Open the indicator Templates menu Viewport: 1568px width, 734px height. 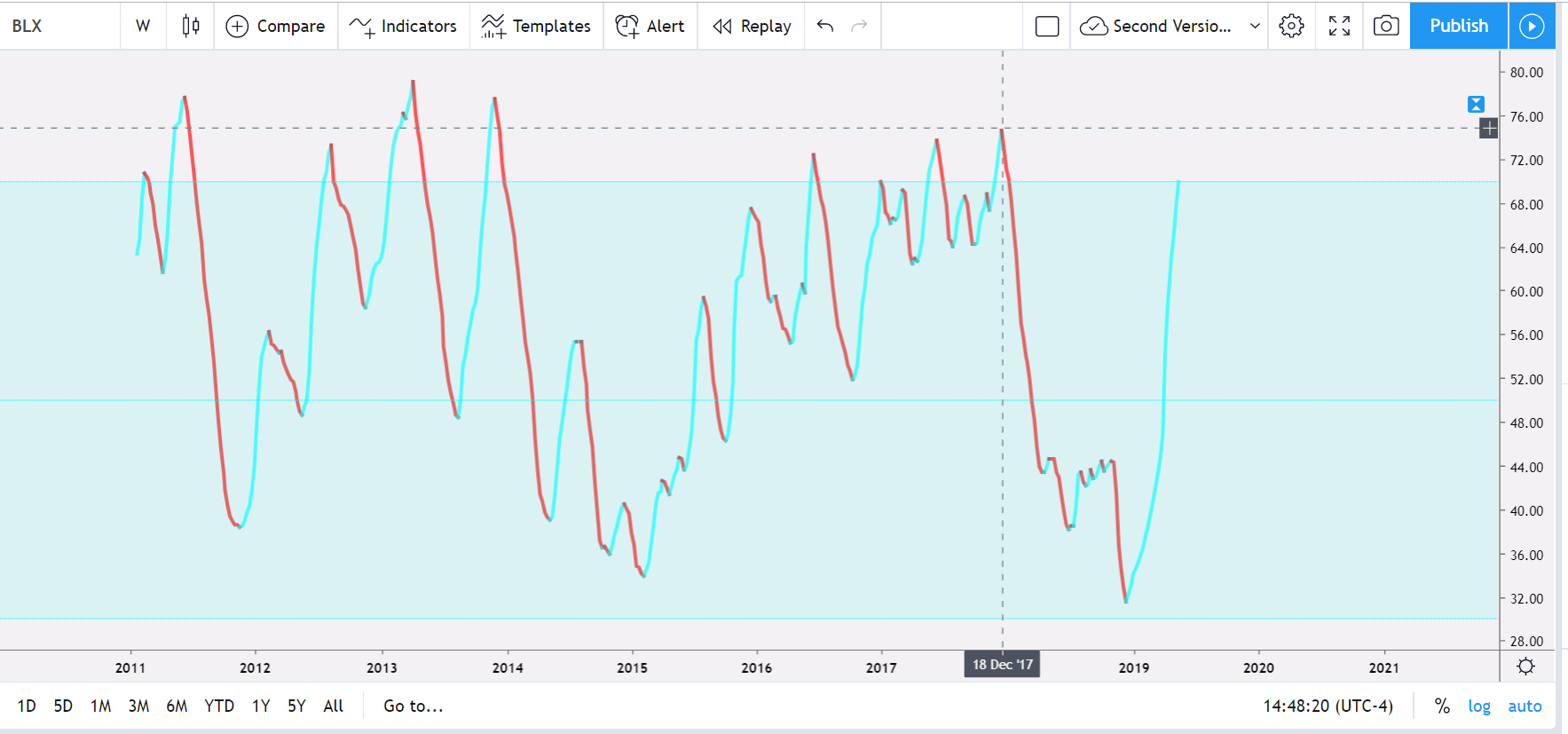pos(536,26)
